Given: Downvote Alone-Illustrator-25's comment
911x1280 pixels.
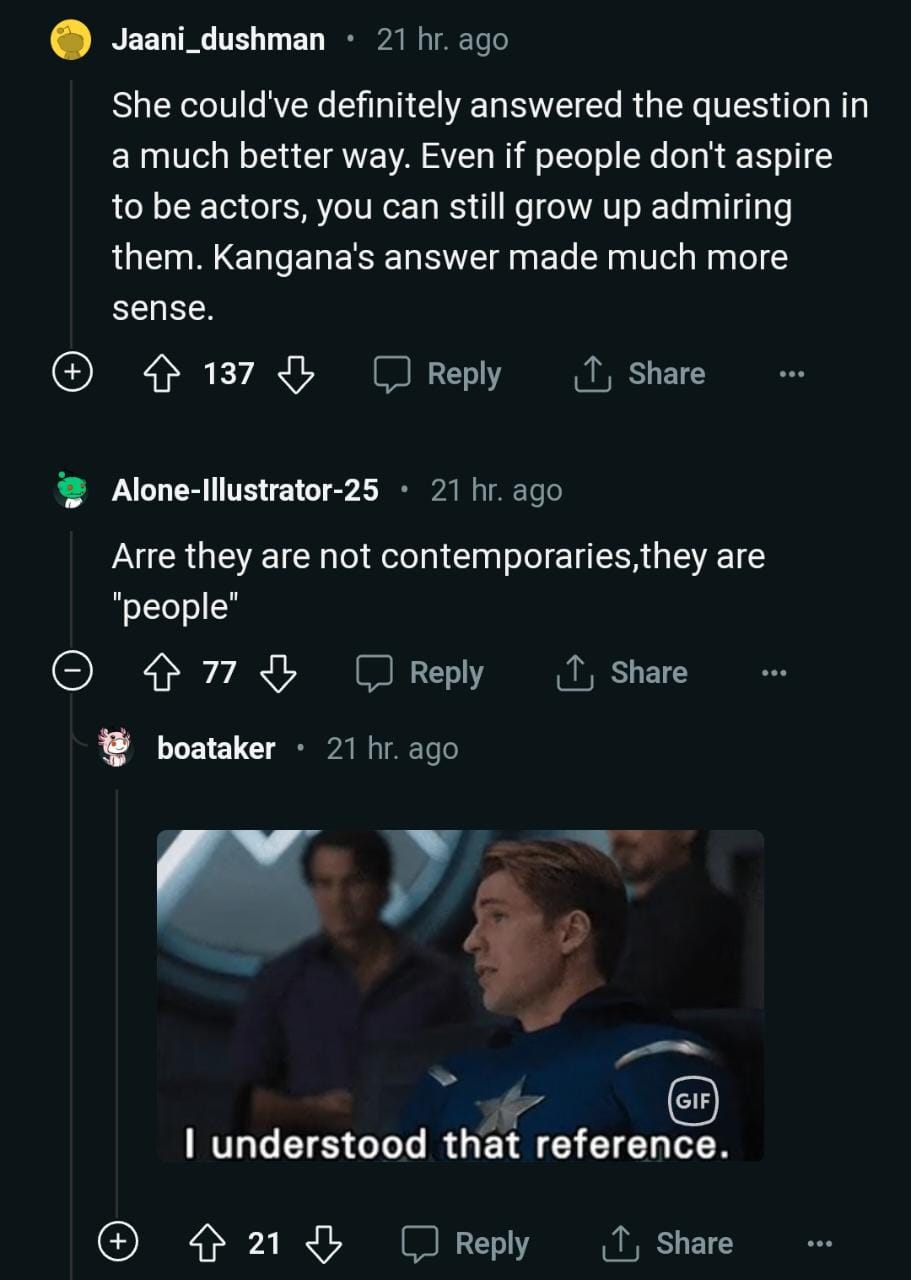Looking at the screenshot, I should pyautogui.click(x=278, y=673).
